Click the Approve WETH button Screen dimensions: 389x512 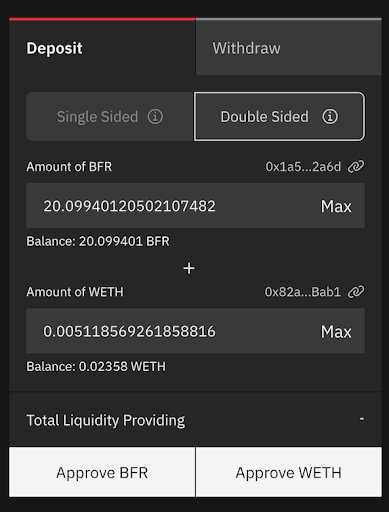289,472
